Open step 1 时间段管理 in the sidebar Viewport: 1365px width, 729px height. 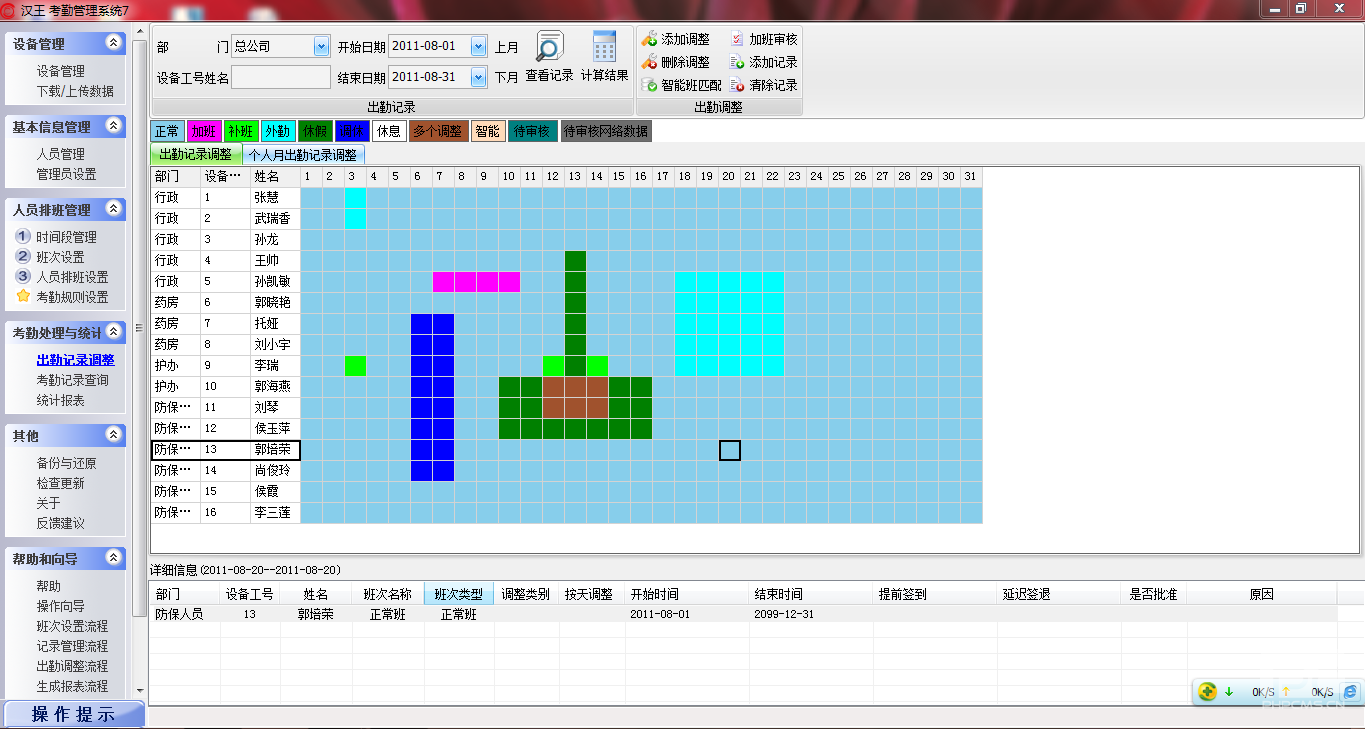pos(66,237)
